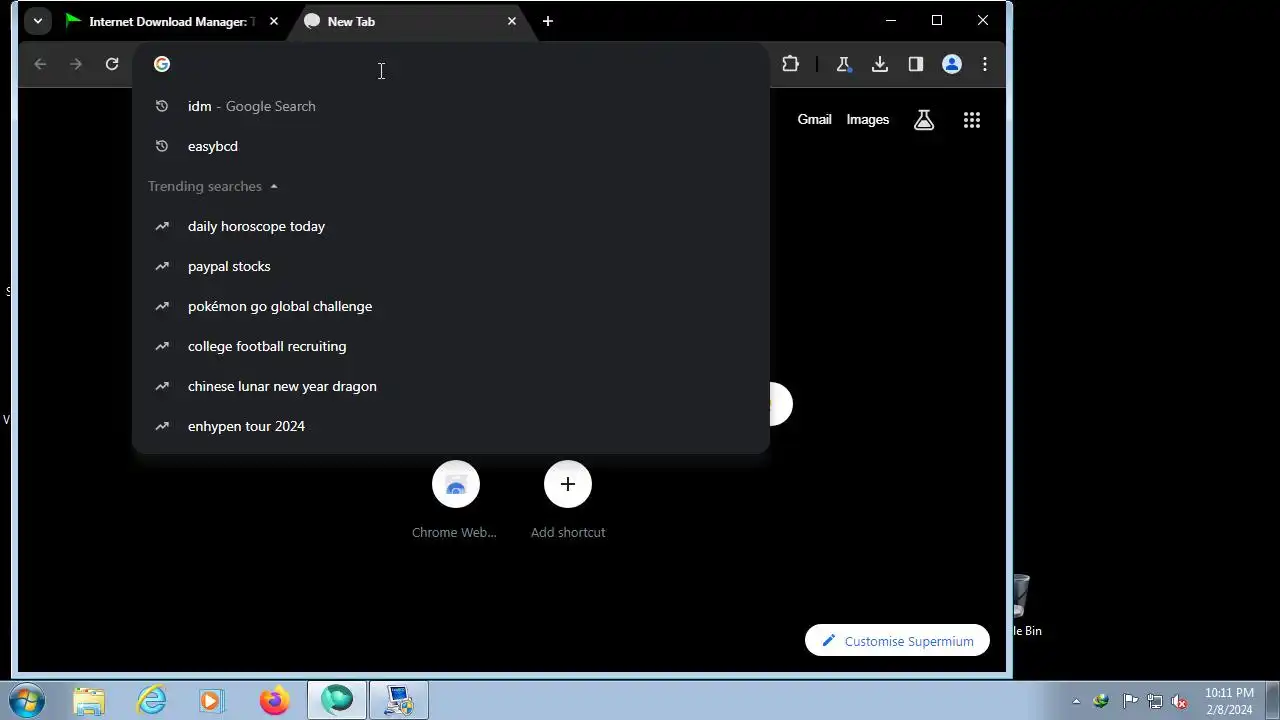This screenshot has width=1280, height=720.
Task: Click the Customise Supermium button
Action: (897, 641)
